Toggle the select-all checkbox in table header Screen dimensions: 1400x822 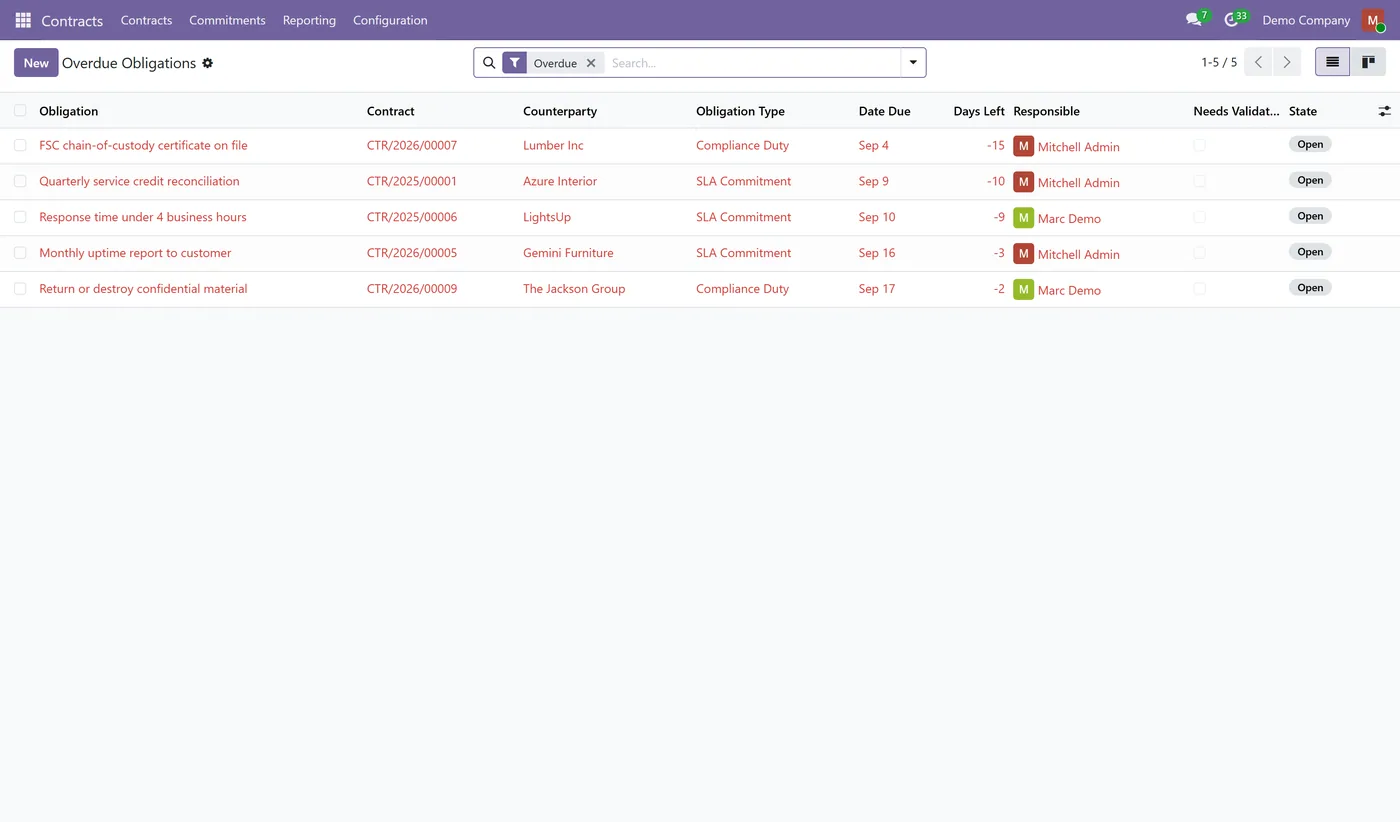20,110
